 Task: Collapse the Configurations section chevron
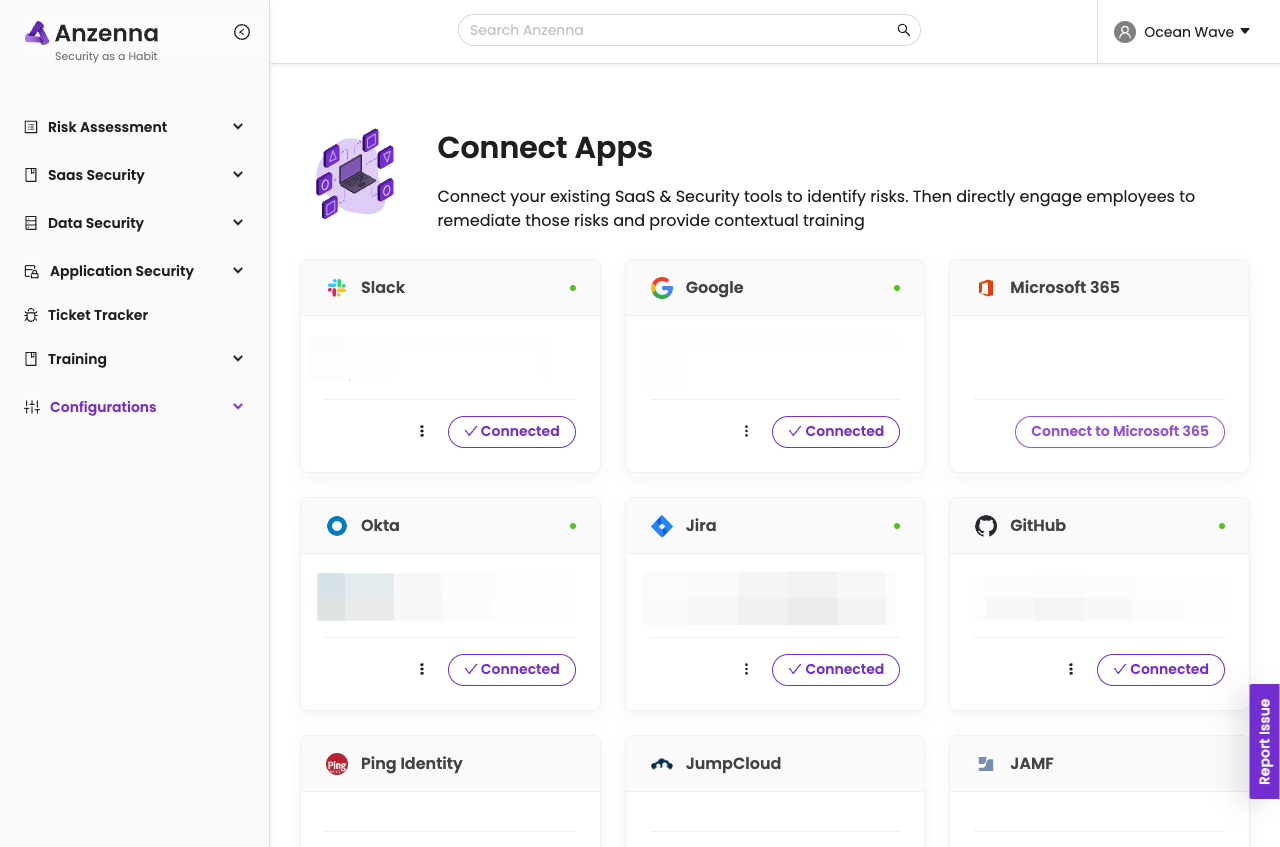coord(238,407)
